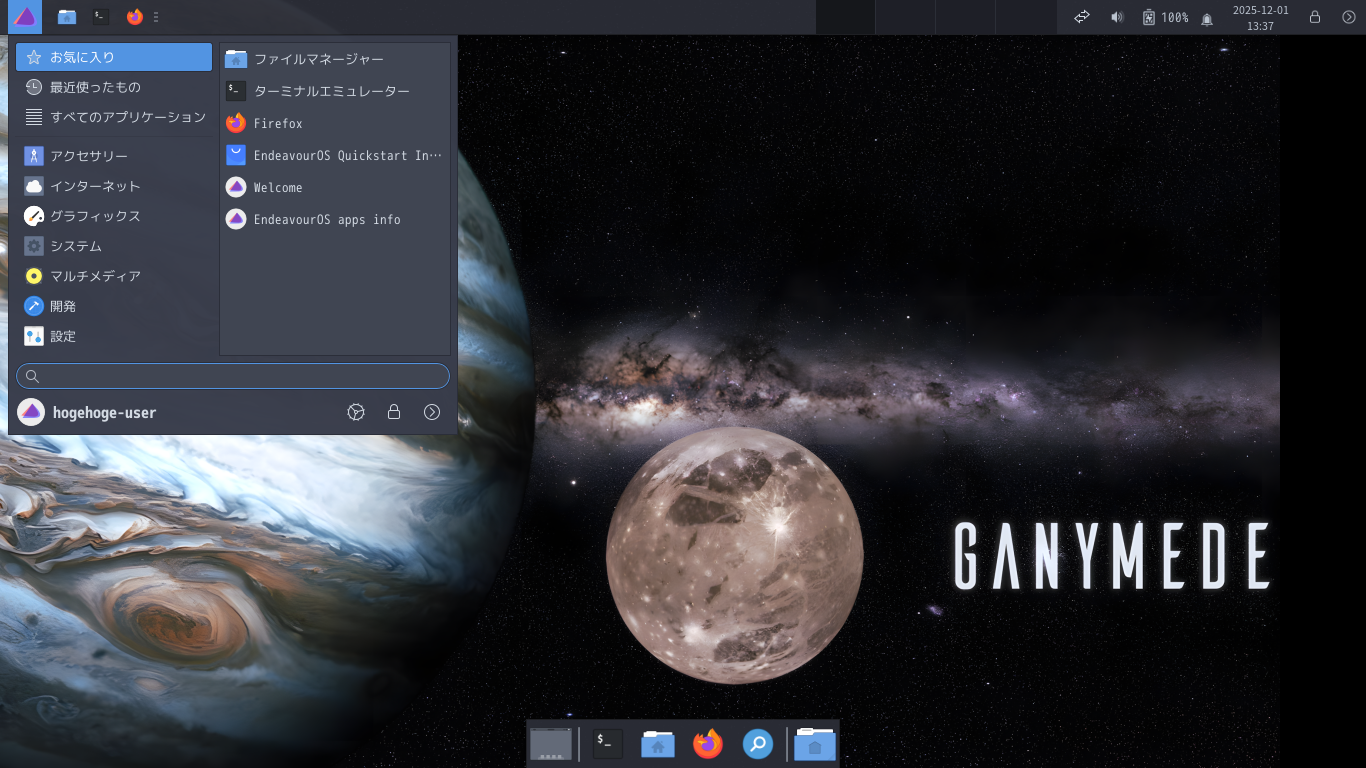This screenshot has width=1366, height=768.
Task: Toggle notifications with the bell icon
Action: coord(1206,17)
